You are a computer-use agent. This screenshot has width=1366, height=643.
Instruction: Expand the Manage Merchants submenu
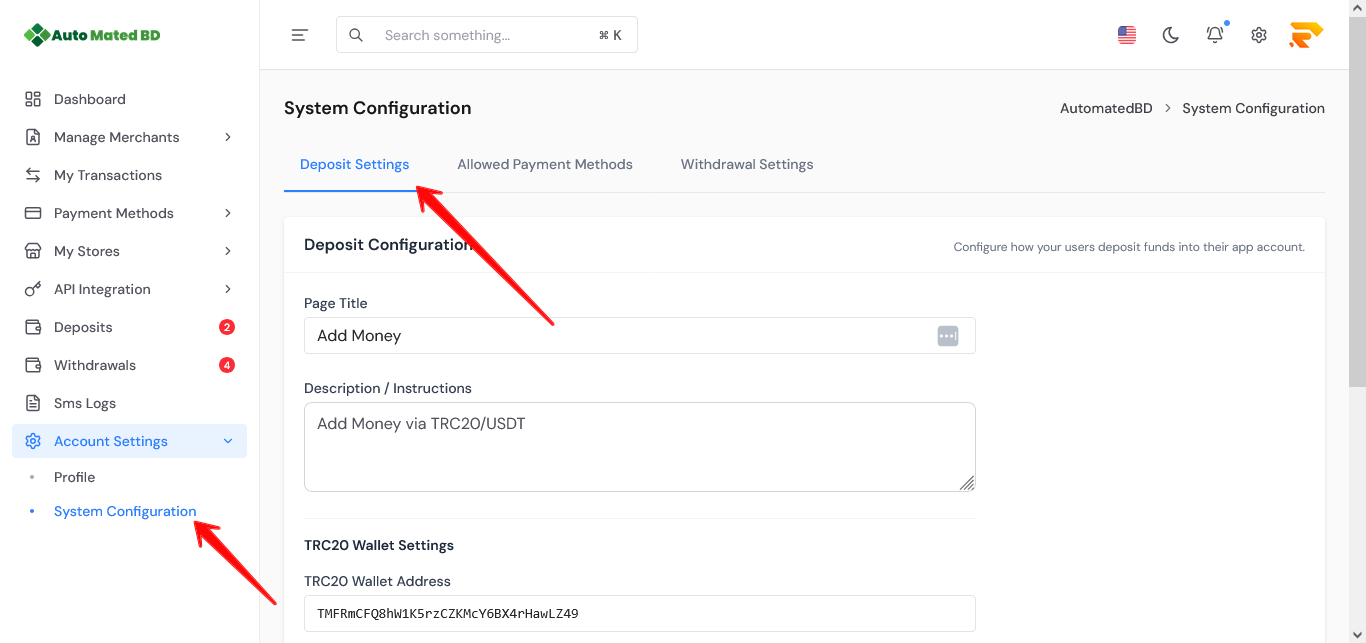pos(228,137)
